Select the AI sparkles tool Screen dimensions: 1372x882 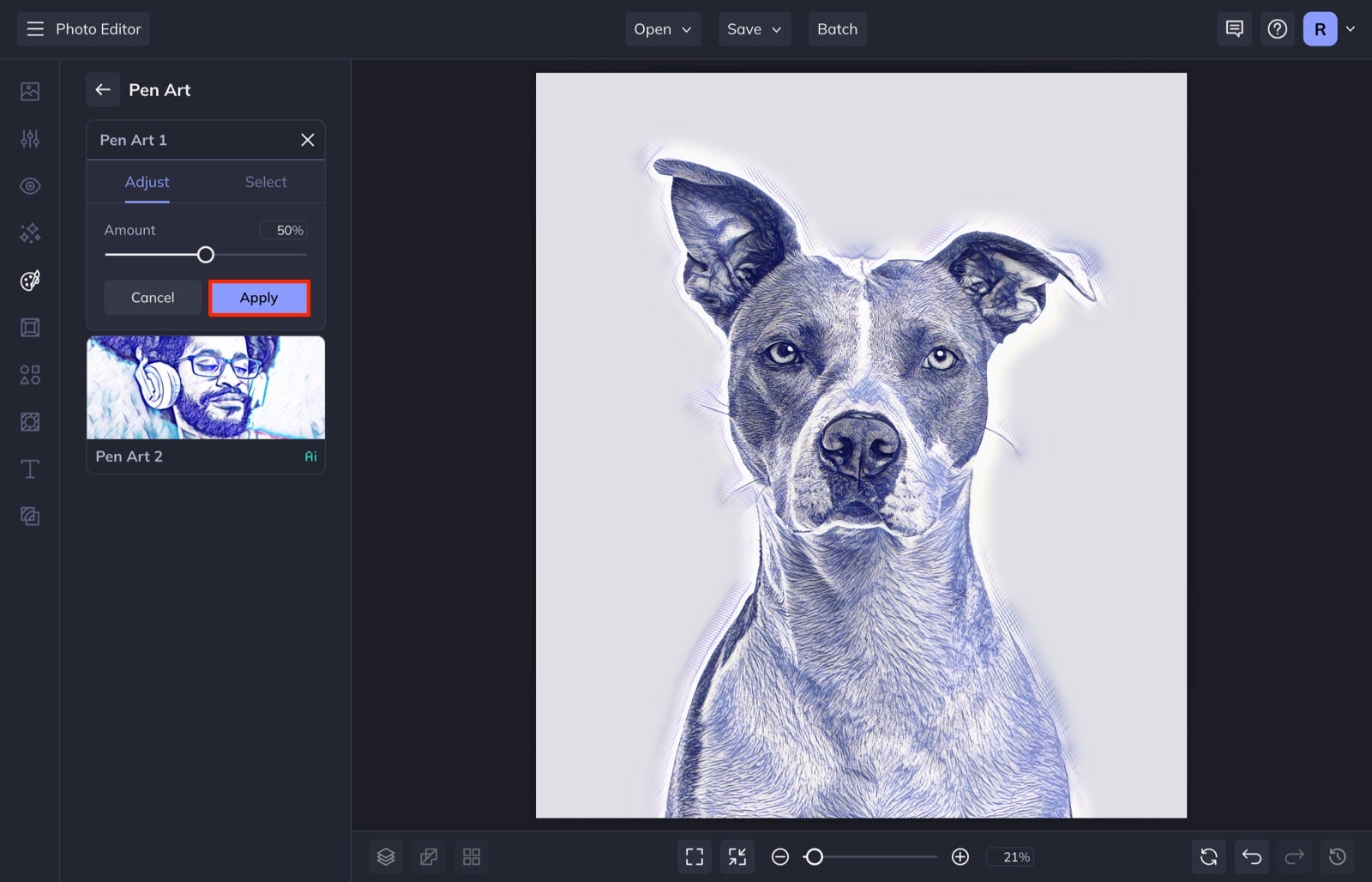[x=29, y=233]
